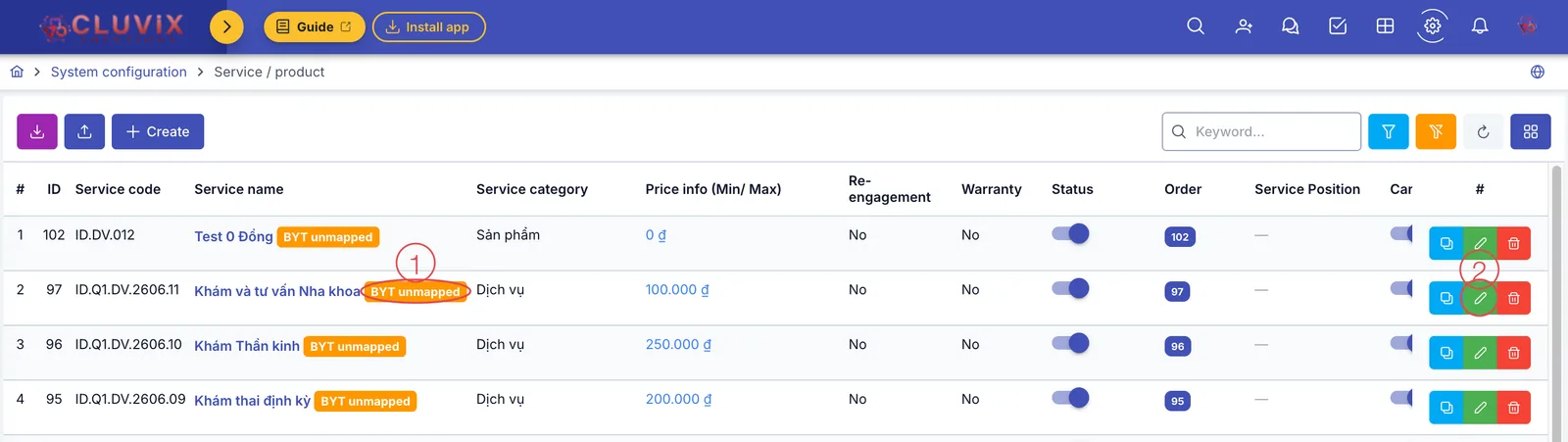
Task: Toggle Car switch for ID.Q1.DV.2606.09 row
Action: tap(1402, 399)
